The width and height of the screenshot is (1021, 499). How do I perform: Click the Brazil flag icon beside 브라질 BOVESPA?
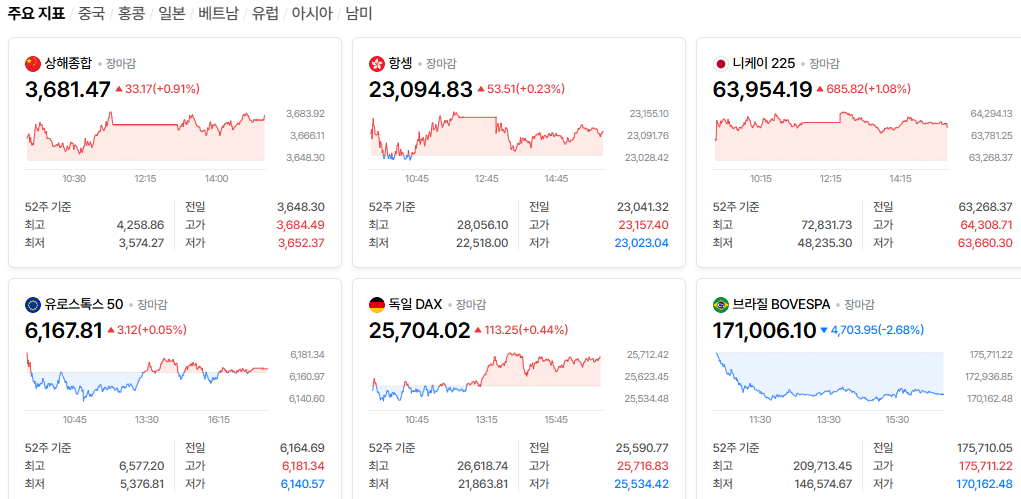coord(721,304)
